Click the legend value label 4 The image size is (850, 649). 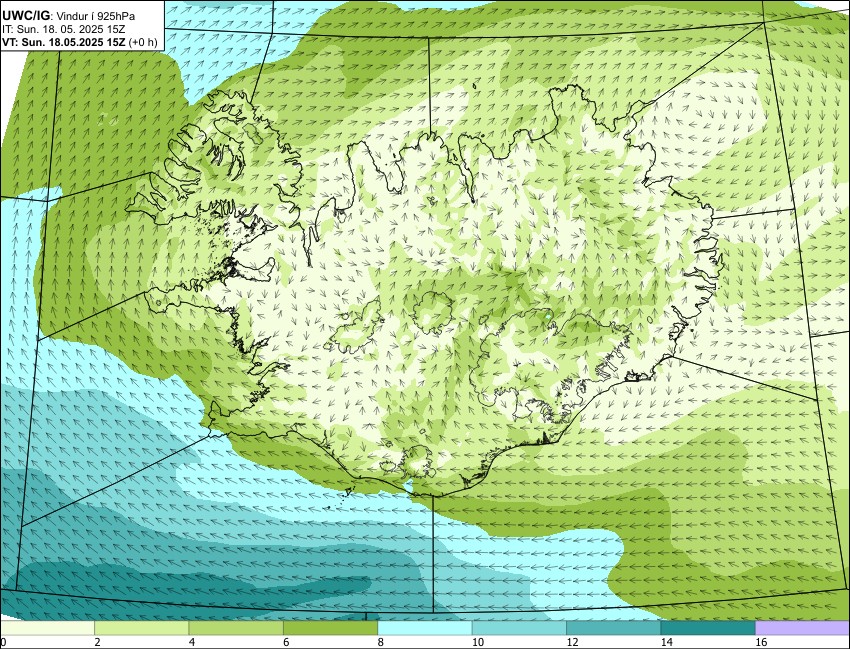tap(192, 642)
